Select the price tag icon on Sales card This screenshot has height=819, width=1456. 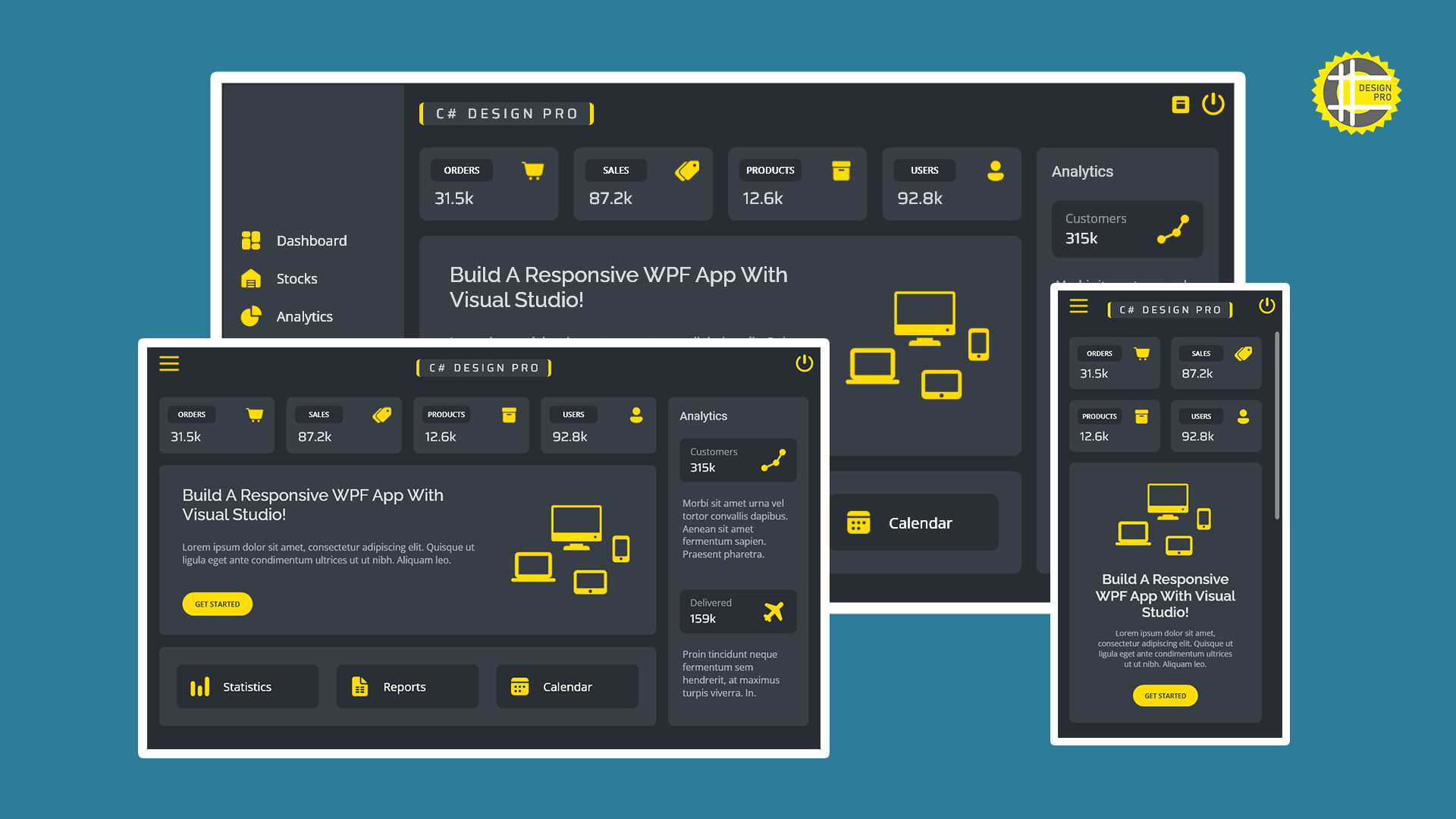tap(688, 170)
